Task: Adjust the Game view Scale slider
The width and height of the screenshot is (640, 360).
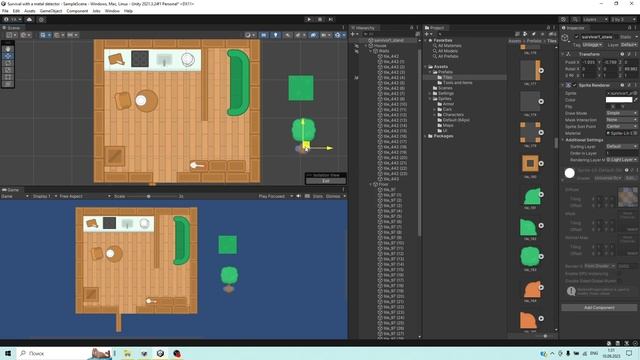Action: 148,196
